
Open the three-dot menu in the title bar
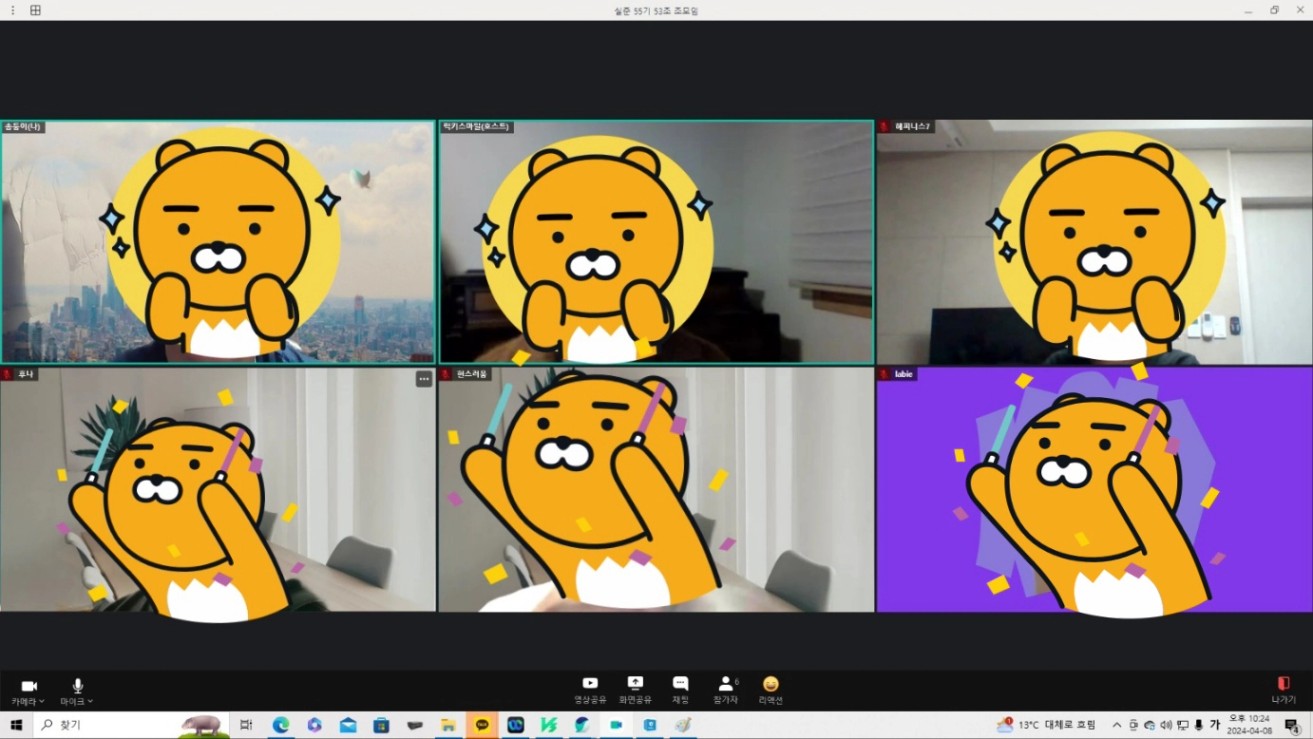point(13,10)
